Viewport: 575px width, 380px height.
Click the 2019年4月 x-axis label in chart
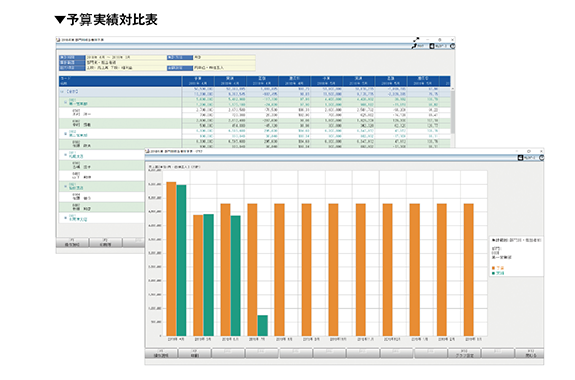pyautogui.click(x=177, y=340)
